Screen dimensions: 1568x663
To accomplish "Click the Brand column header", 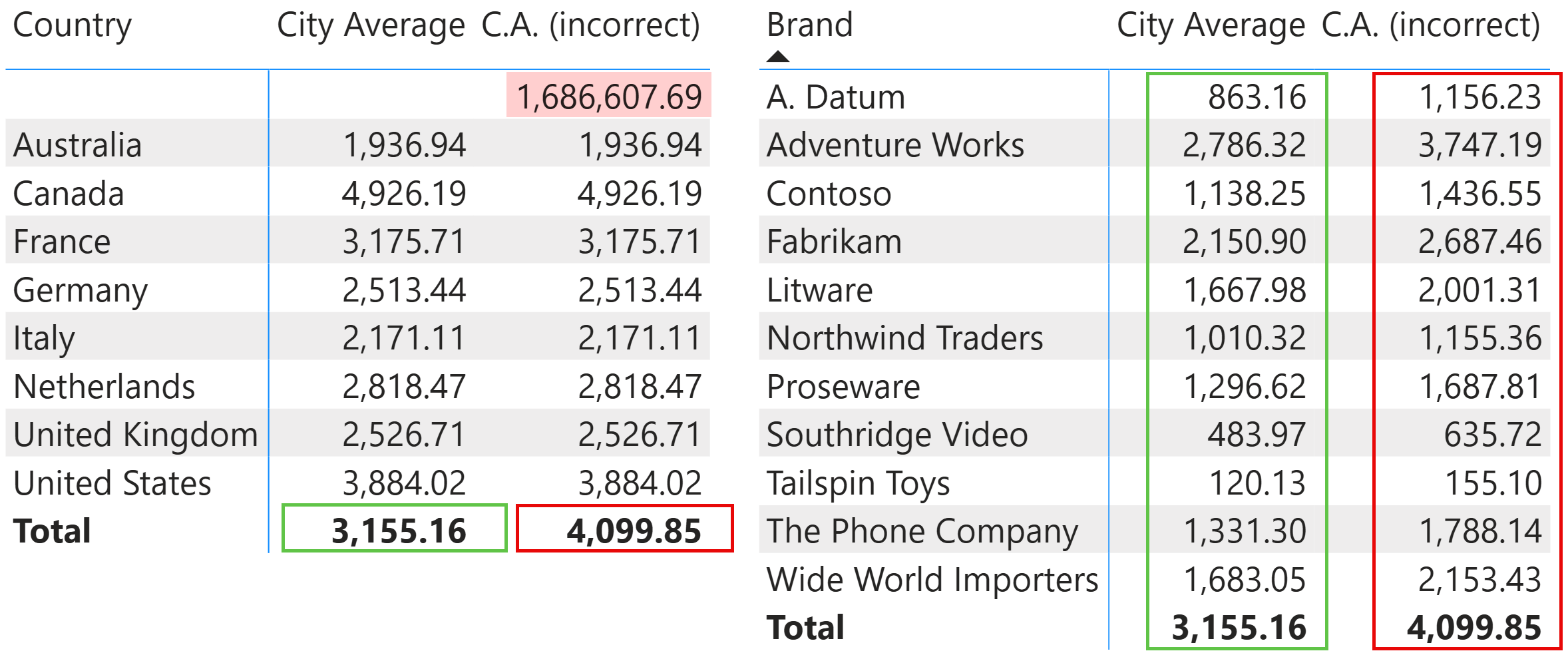I will (x=809, y=25).
